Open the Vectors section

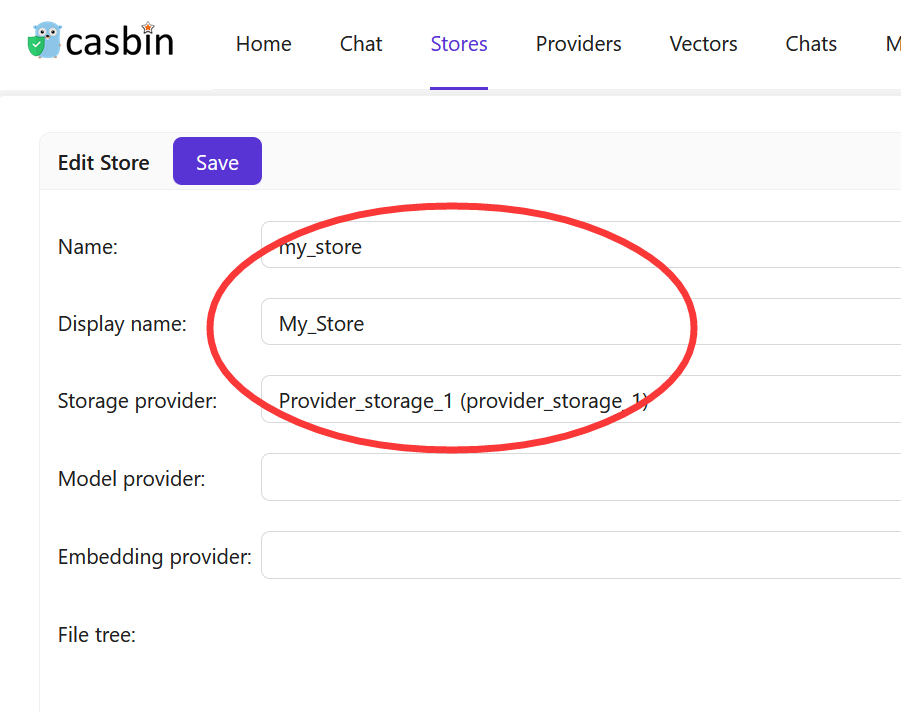[x=703, y=44]
